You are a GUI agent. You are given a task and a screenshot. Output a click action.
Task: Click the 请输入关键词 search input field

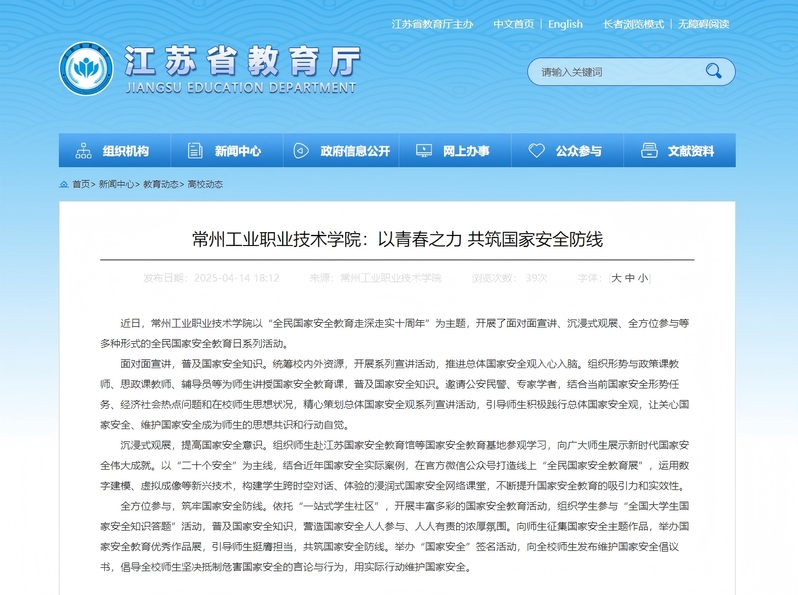[x=615, y=72]
